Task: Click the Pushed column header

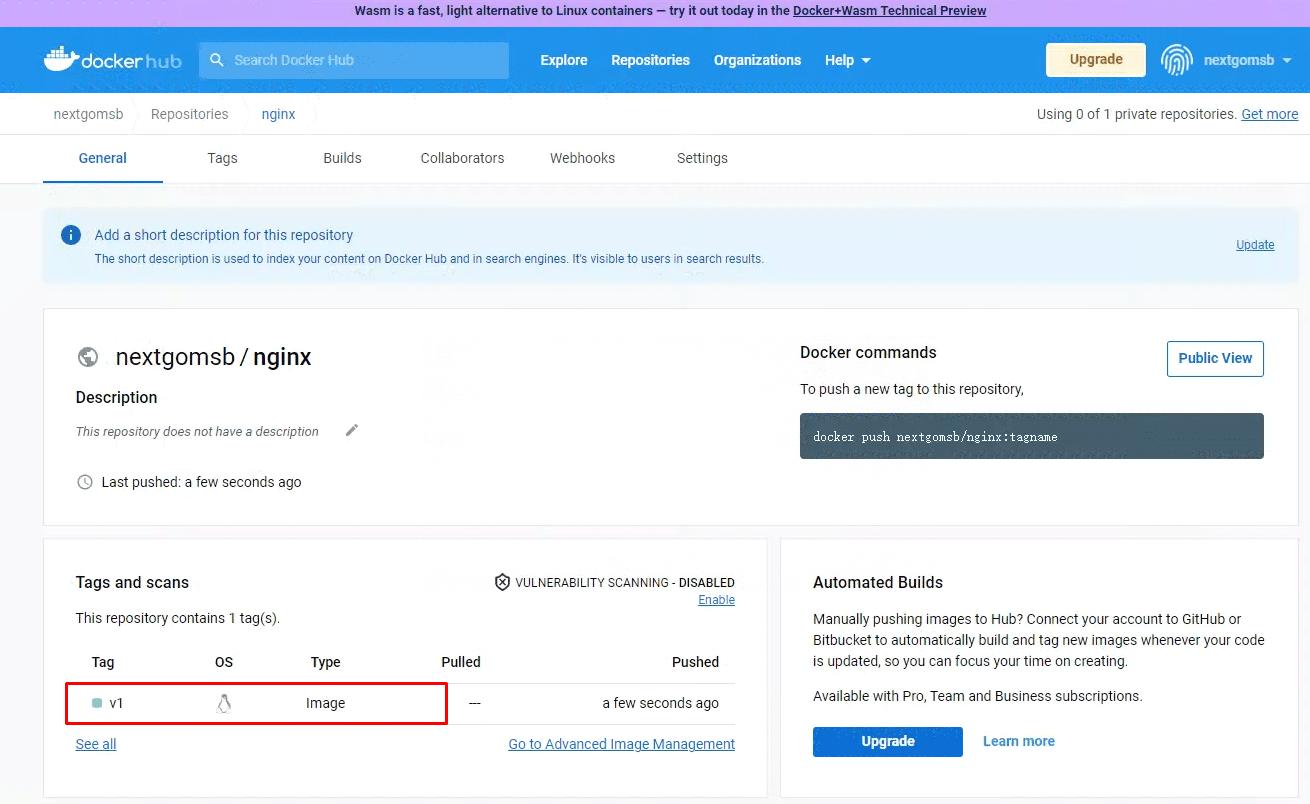Action: (x=695, y=662)
